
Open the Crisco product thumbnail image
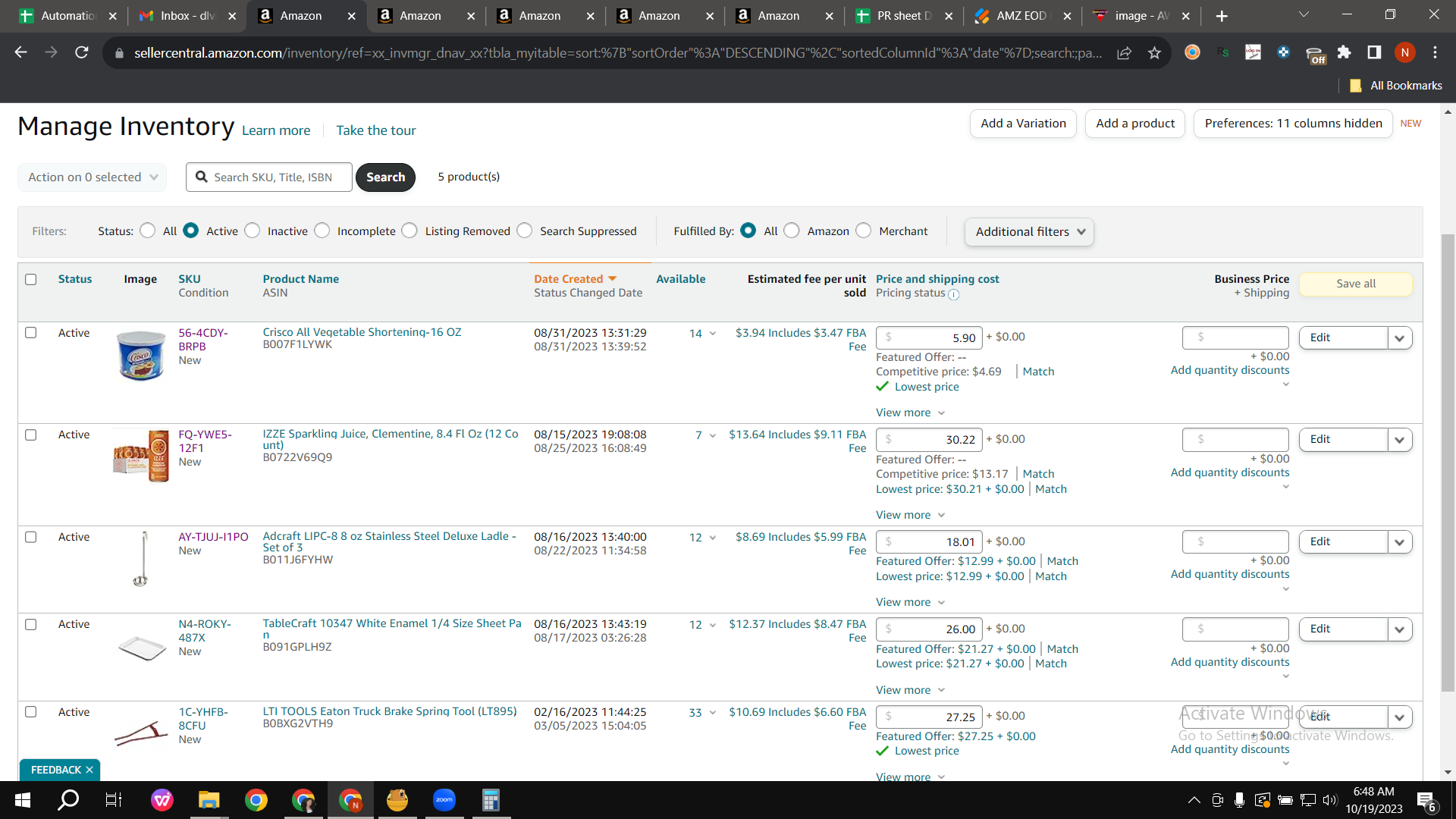coord(141,355)
